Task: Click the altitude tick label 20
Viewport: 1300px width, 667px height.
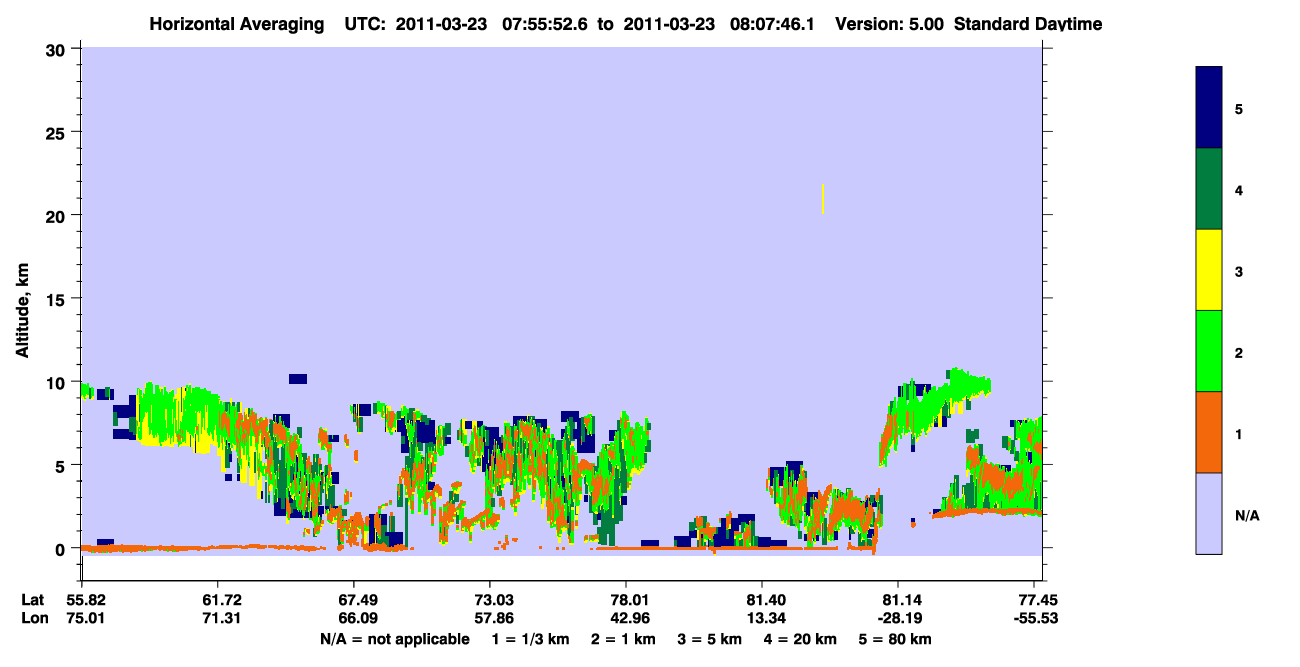Action: [57, 215]
